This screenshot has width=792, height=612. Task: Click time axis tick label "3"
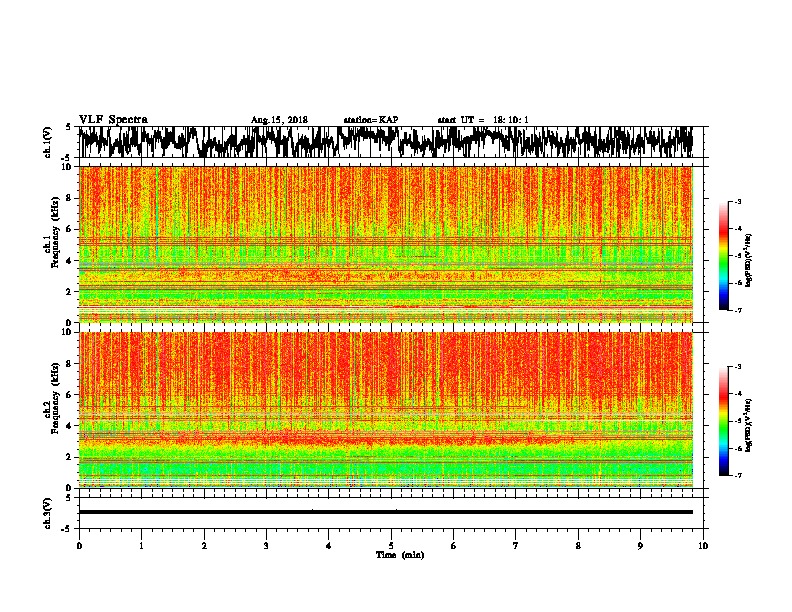[266, 546]
